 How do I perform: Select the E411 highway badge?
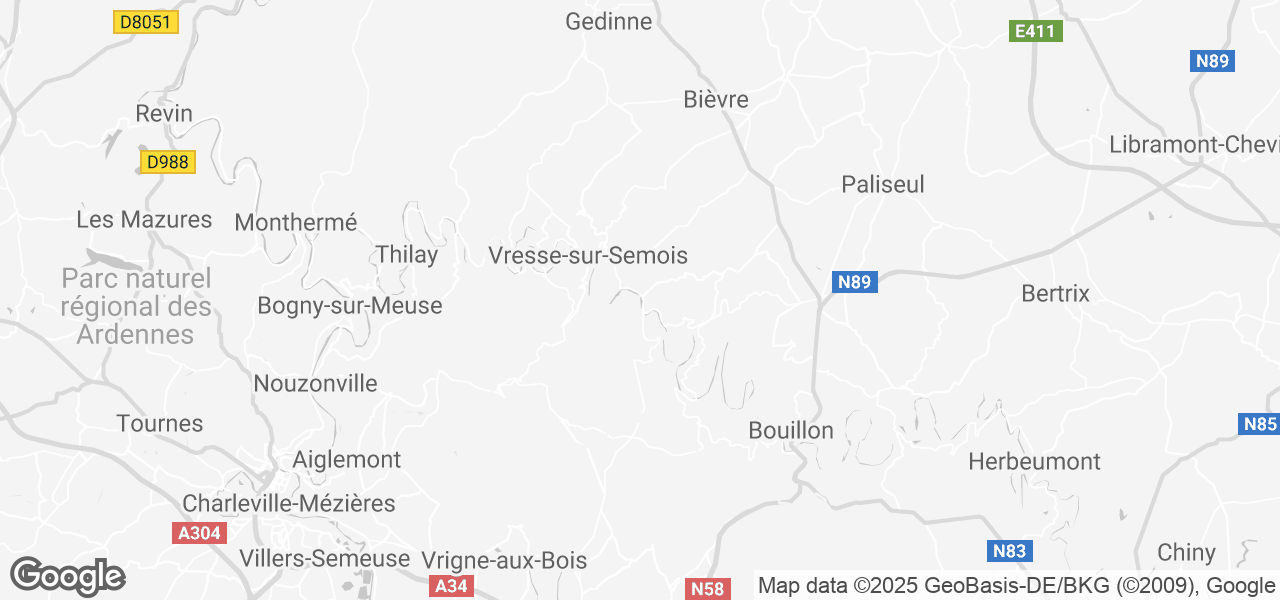1035,31
